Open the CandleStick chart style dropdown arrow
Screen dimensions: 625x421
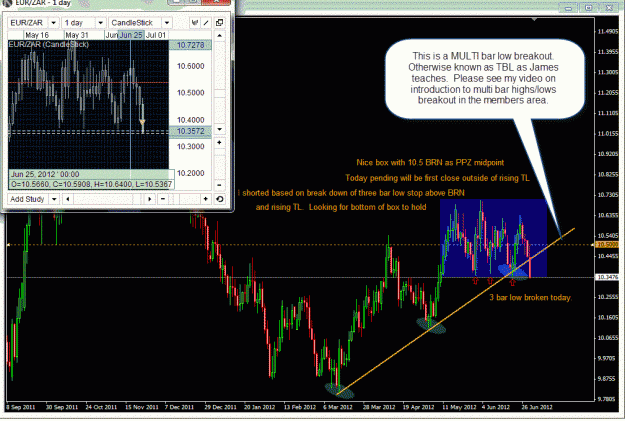coord(167,23)
